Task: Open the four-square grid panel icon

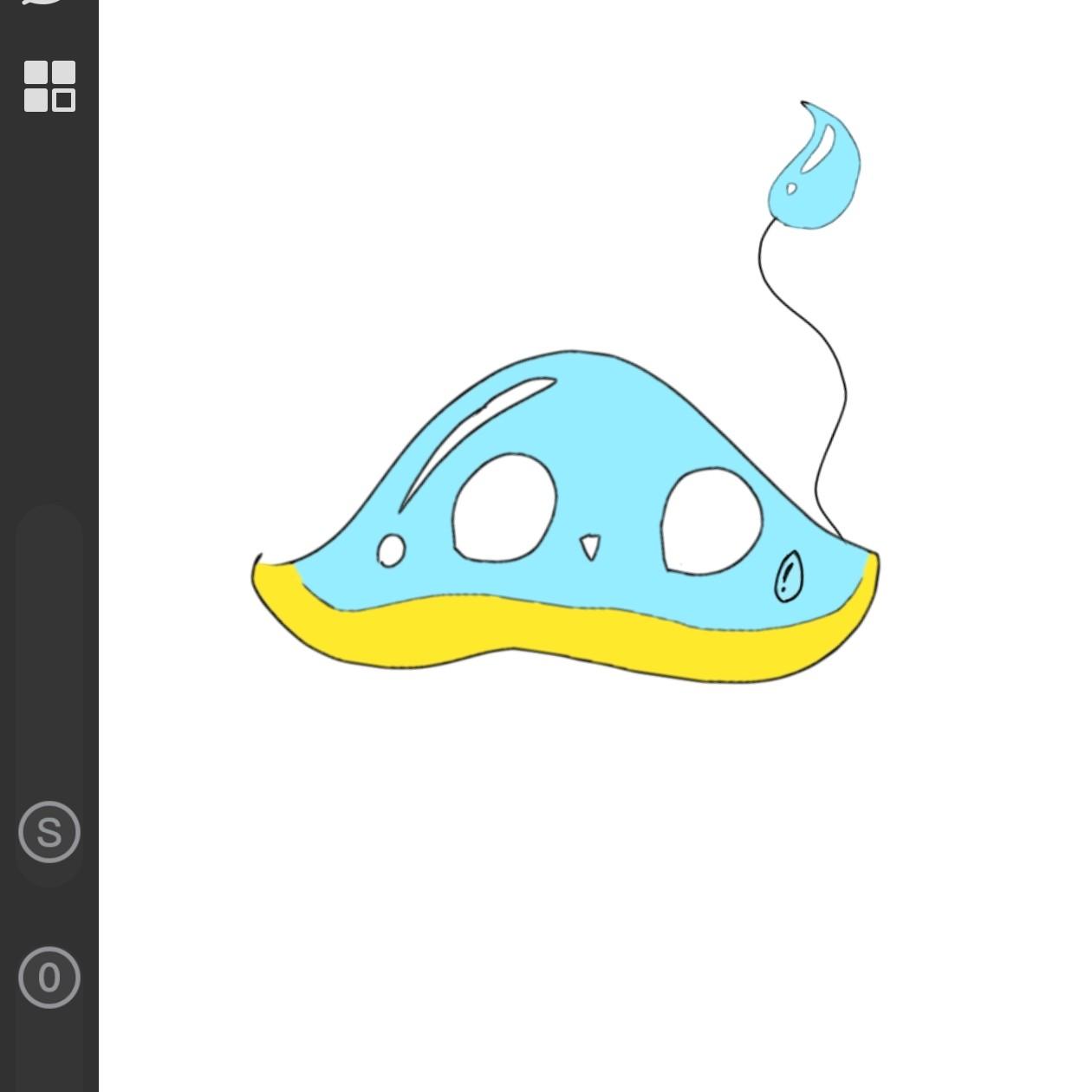Action: 49,86
